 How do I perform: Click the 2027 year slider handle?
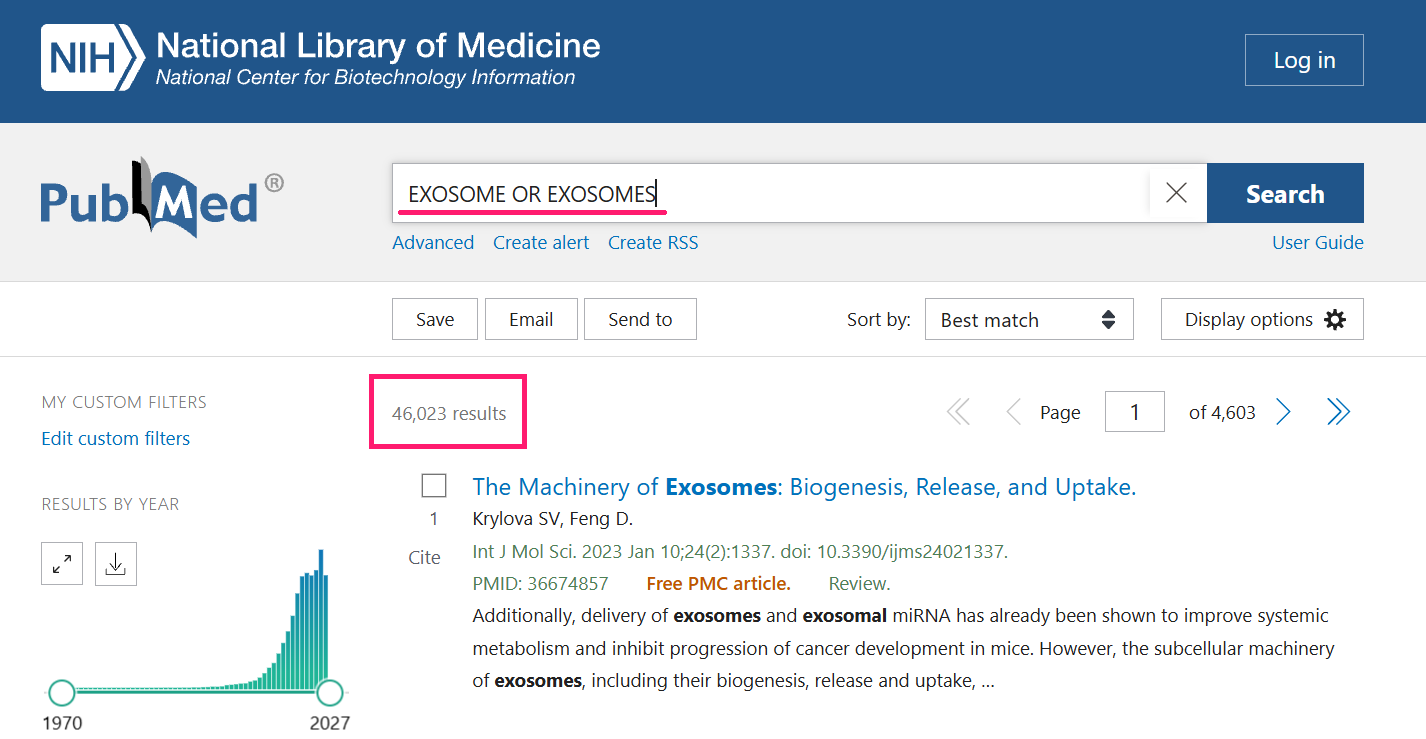click(x=330, y=692)
